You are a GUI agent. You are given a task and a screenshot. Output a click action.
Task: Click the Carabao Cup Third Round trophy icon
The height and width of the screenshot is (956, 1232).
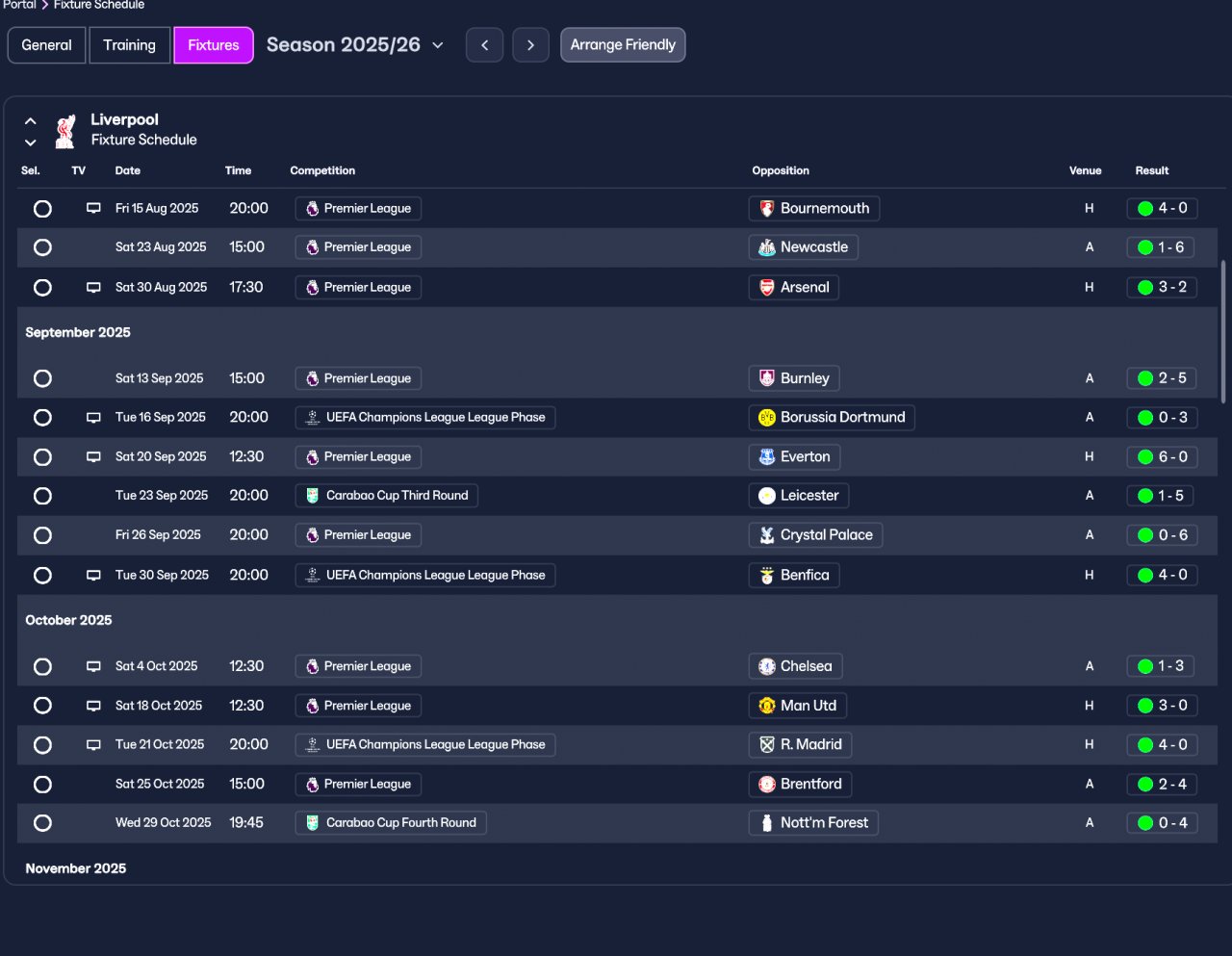tap(312, 496)
